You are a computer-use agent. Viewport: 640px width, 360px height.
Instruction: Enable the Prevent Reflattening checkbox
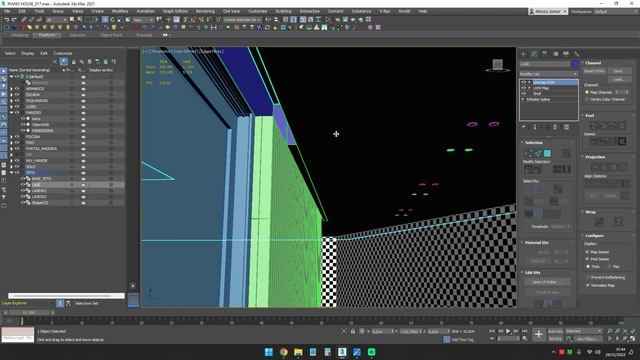pyautogui.click(x=588, y=277)
